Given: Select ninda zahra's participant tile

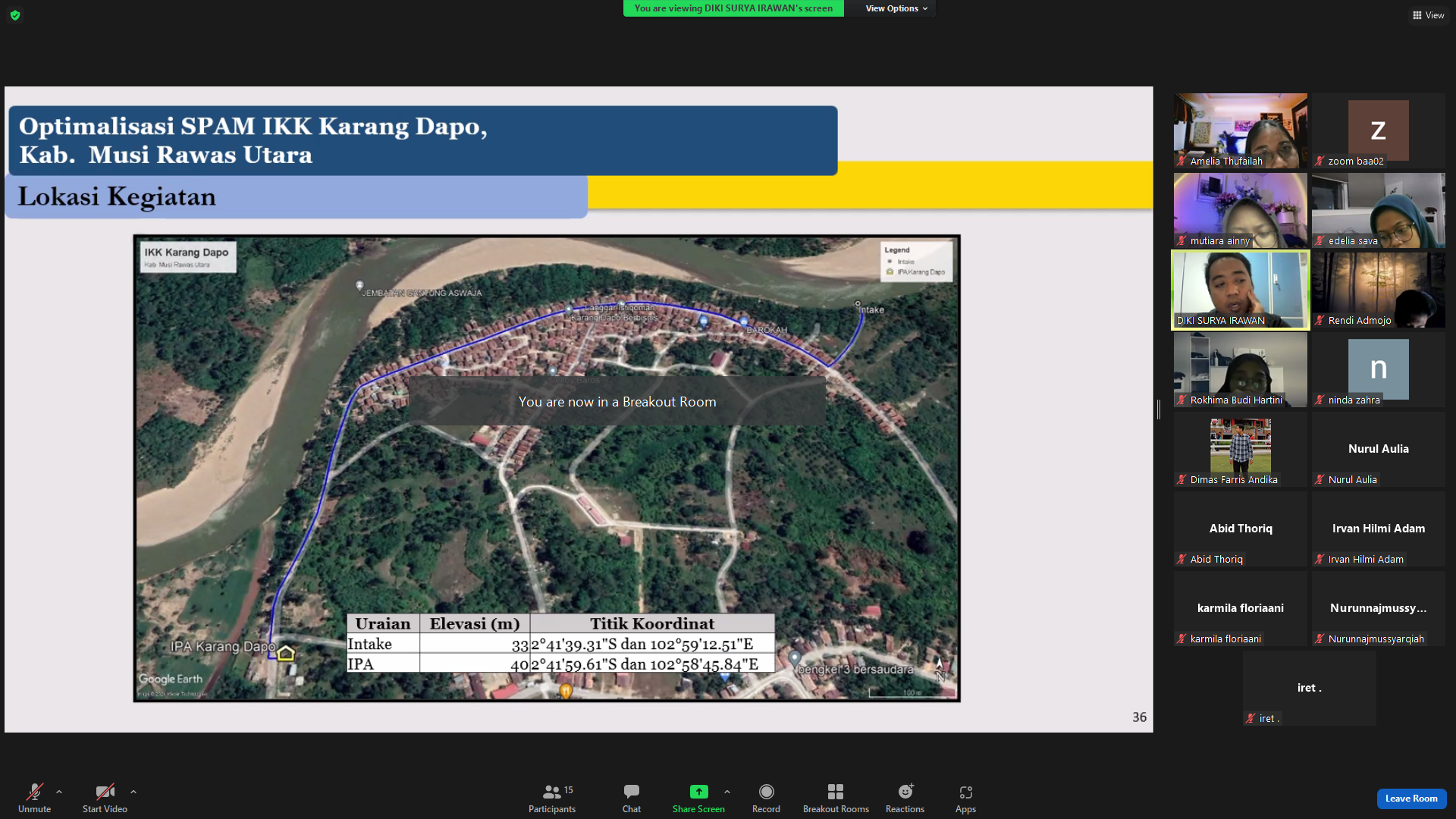Looking at the screenshot, I should coord(1379,369).
